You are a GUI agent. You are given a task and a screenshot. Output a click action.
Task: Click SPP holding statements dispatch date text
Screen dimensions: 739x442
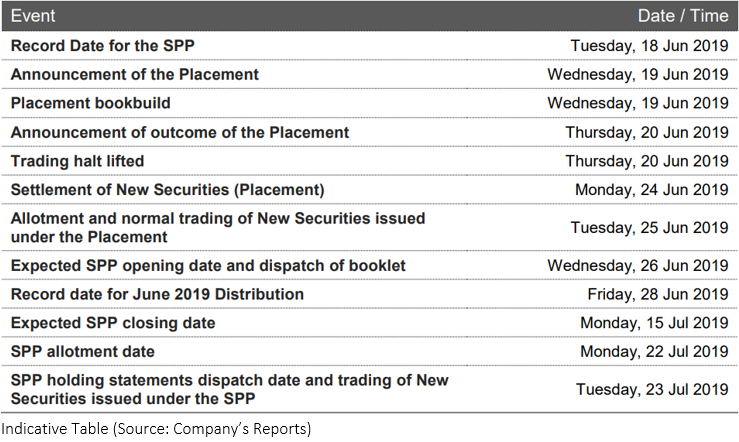(230, 390)
